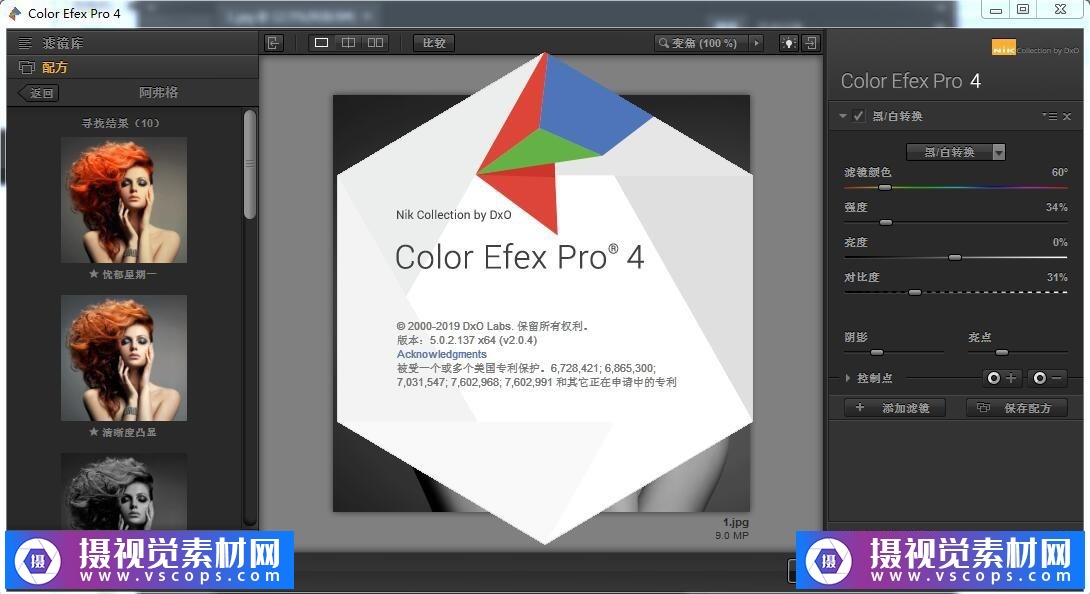Open the zoom 变焦 (100 %) arrow menu

756,43
